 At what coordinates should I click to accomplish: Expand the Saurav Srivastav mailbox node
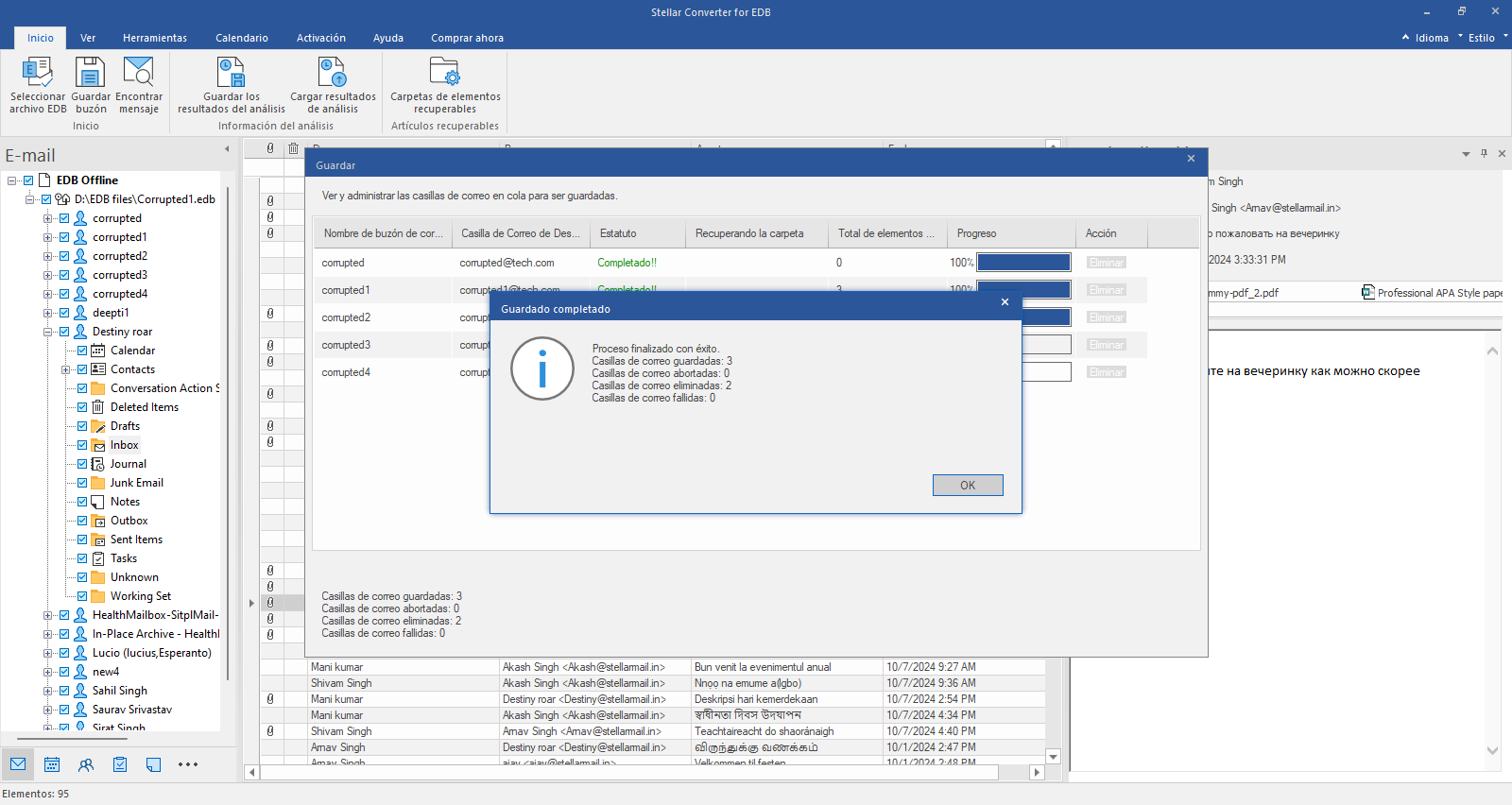48,710
